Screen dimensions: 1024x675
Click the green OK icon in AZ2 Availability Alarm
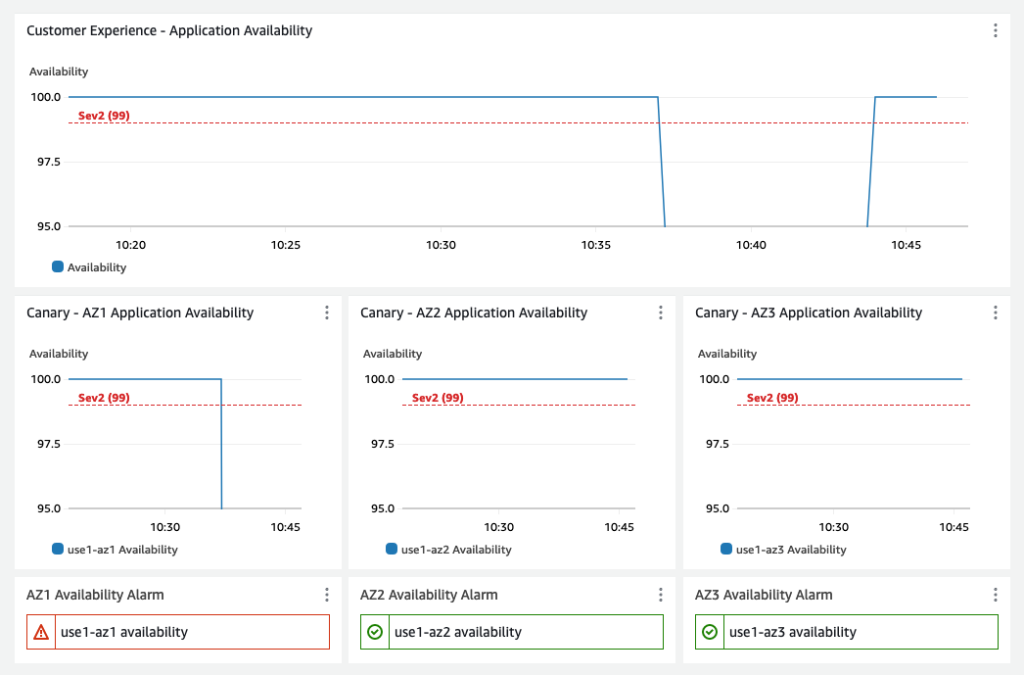click(x=377, y=631)
